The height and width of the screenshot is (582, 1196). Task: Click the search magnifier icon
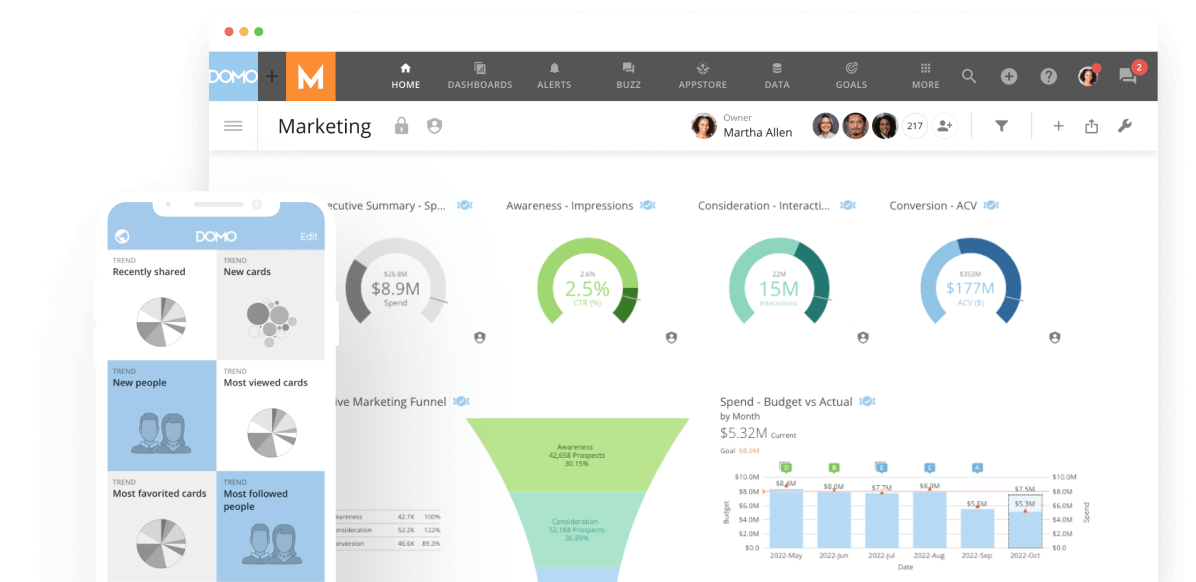coord(968,76)
